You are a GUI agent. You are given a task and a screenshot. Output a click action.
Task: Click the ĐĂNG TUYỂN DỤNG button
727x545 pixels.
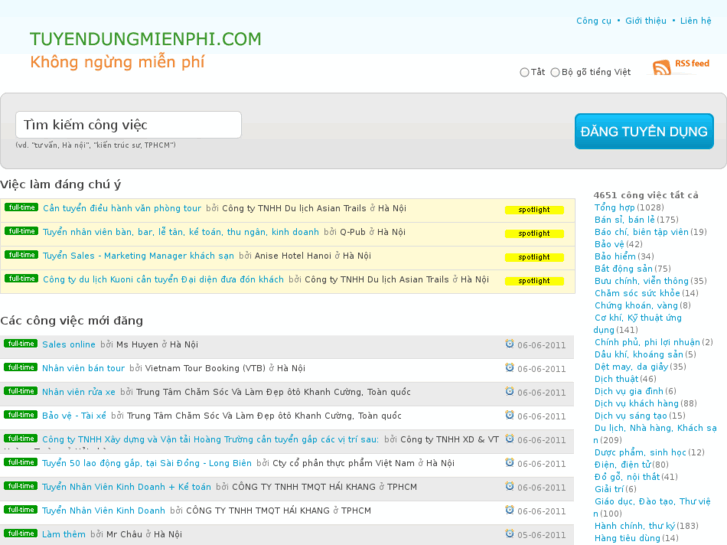tap(644, 131)
